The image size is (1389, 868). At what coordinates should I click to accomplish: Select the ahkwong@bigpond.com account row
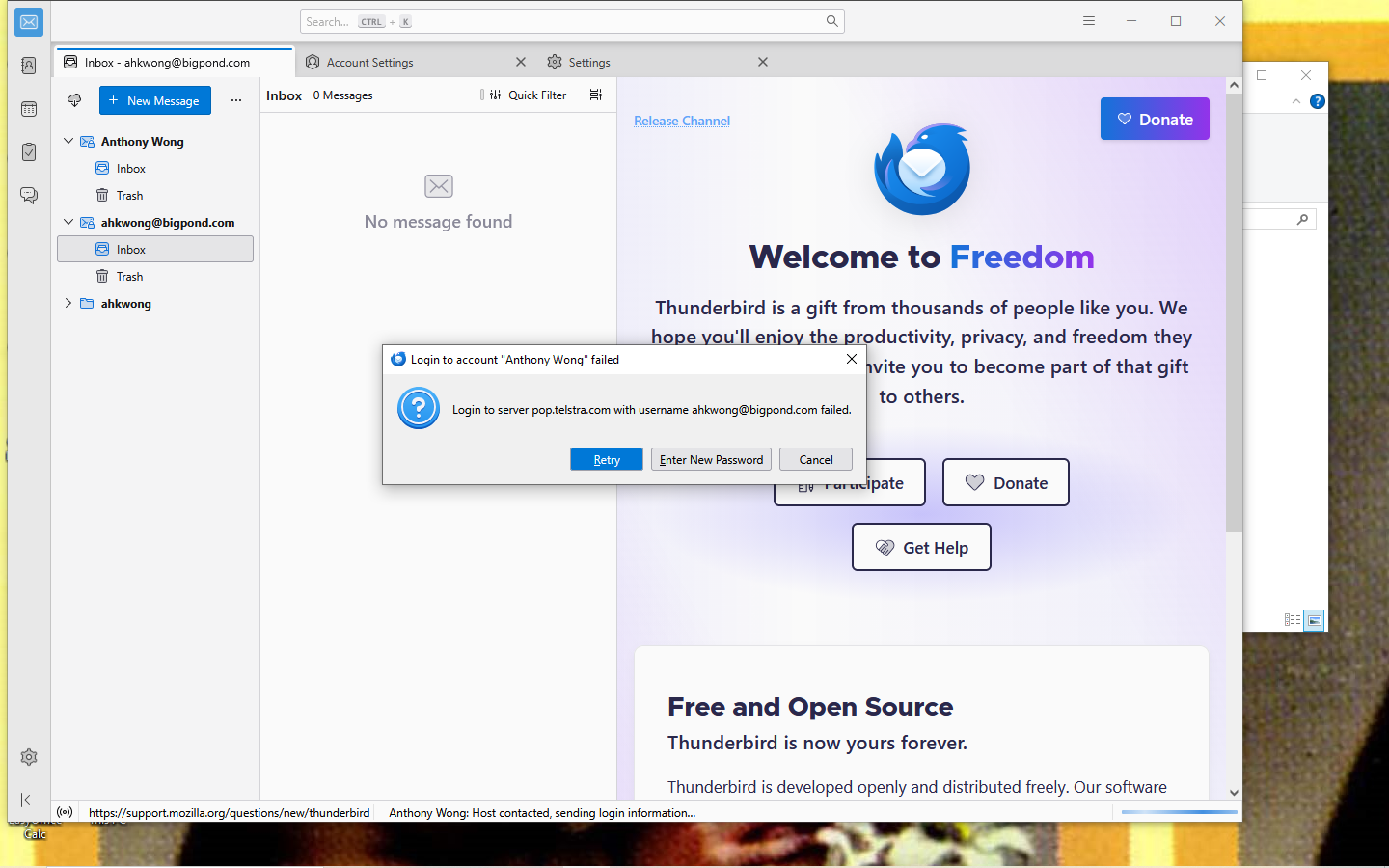[155, 222]
